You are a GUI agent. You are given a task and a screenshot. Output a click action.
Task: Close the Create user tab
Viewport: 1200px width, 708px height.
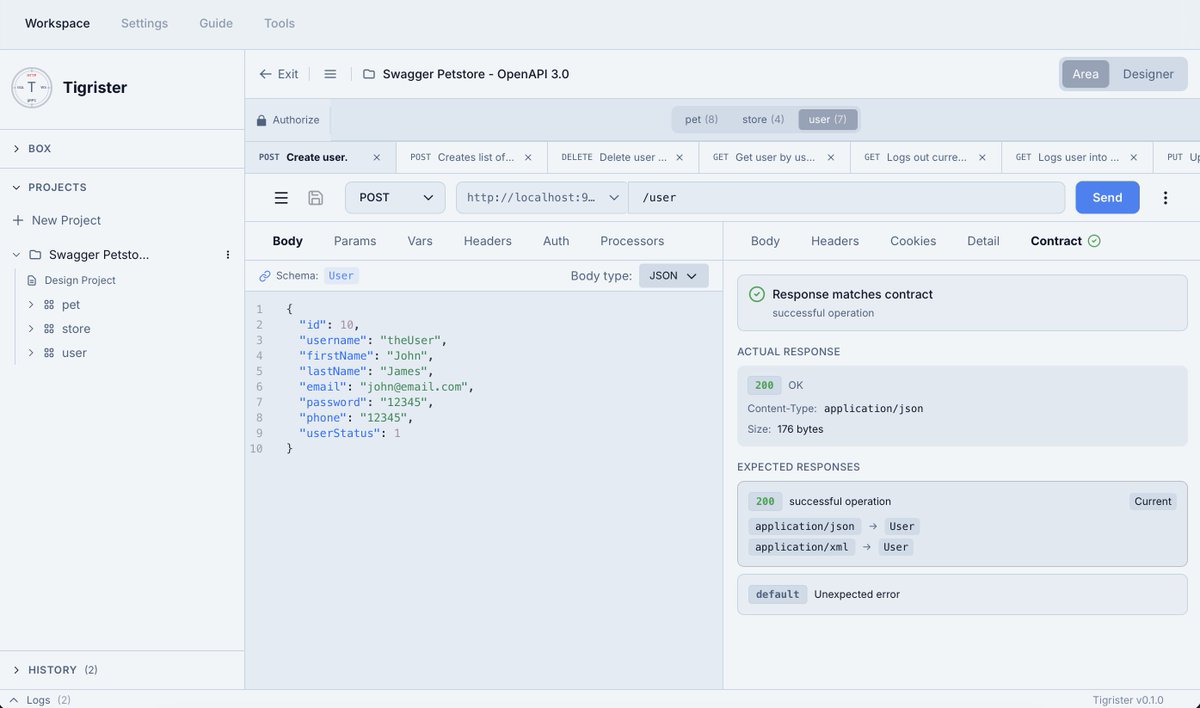click(x=376, y=157)
